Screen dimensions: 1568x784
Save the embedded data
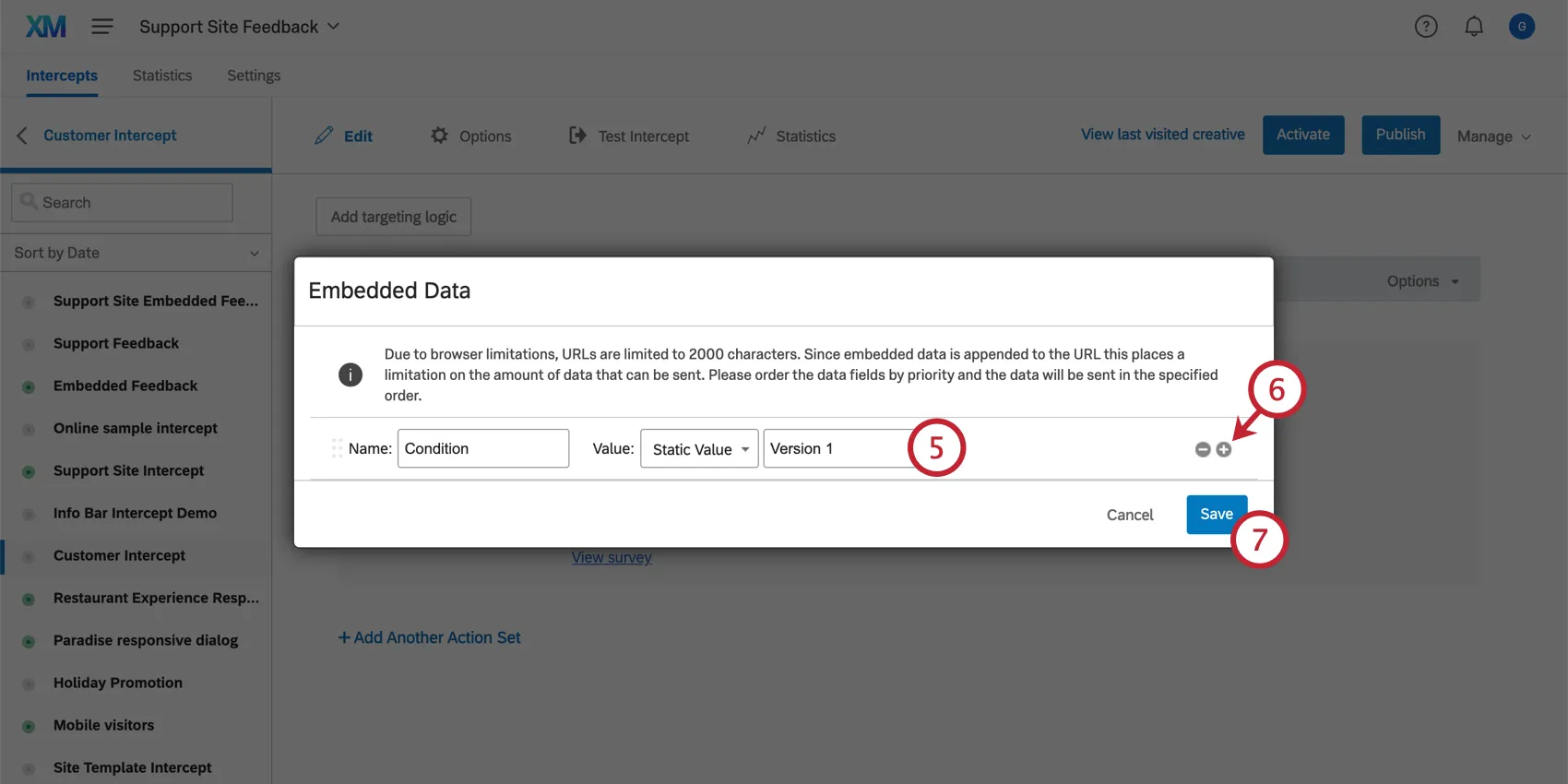click(1216, 514)
